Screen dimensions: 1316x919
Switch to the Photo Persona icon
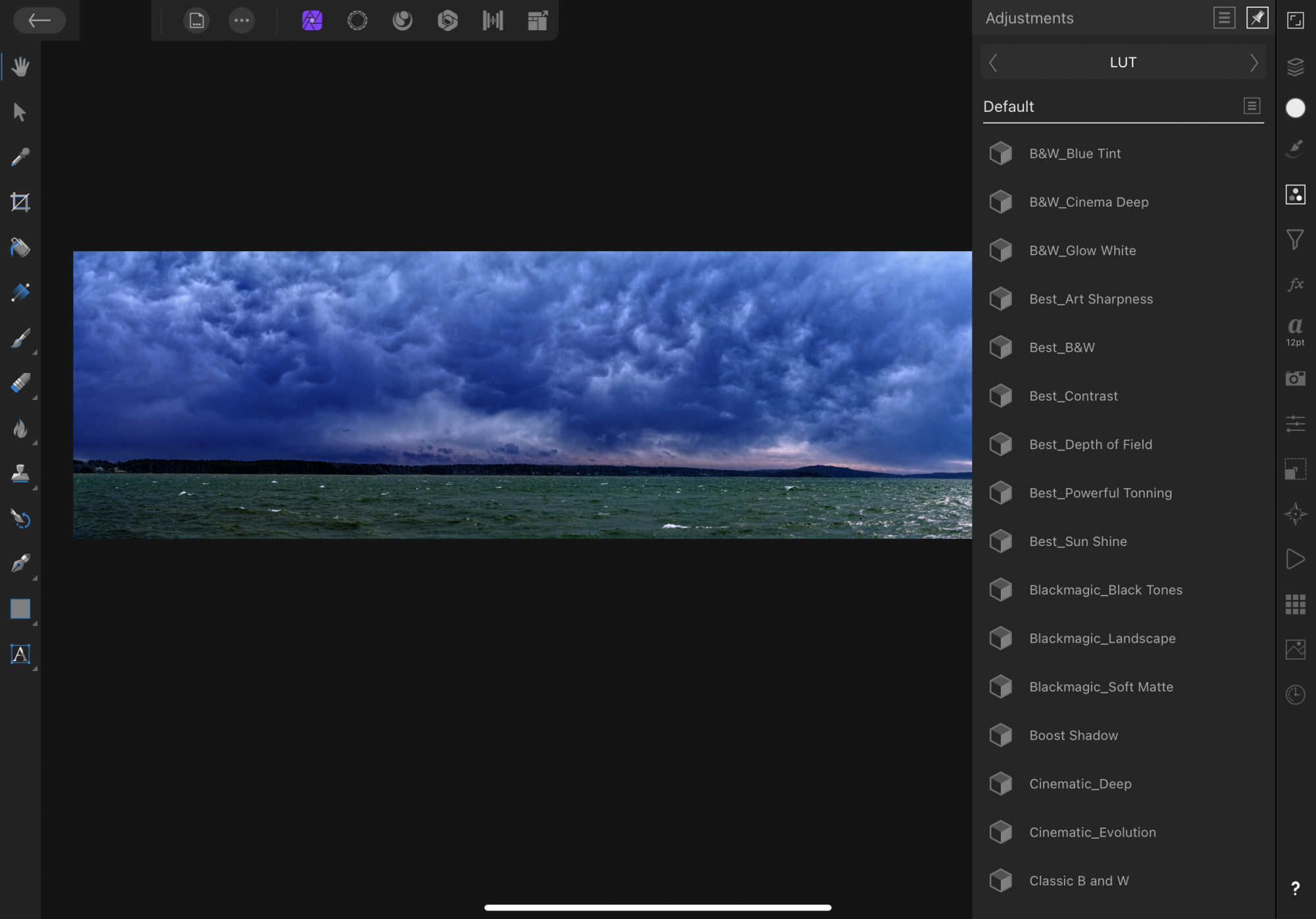312,20
